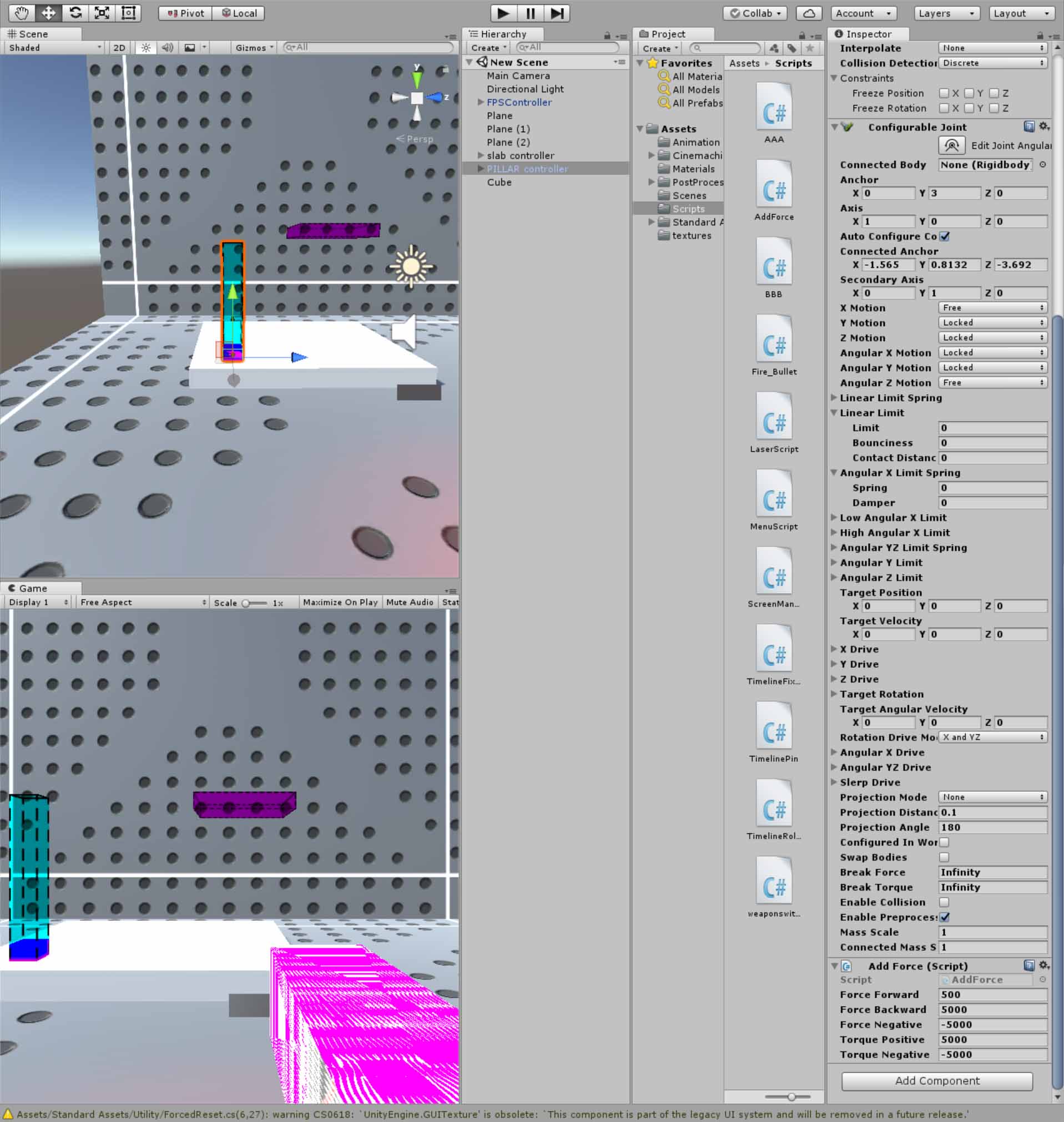This screenshot has height=1122, width=1064.
Task: Expand the Linear Limit Spring section
Action: click(x=834, y=398)
